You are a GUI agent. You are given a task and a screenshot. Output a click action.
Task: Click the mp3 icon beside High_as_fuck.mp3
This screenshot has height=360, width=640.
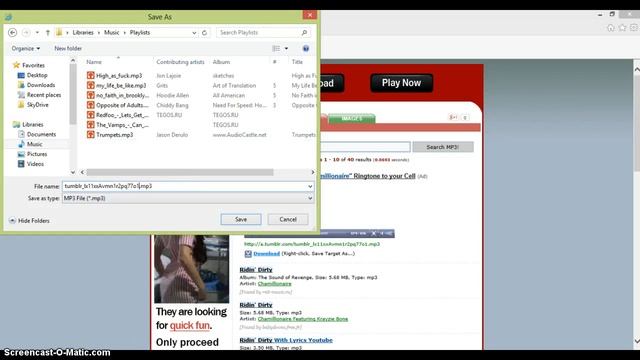tap(91, 76)
